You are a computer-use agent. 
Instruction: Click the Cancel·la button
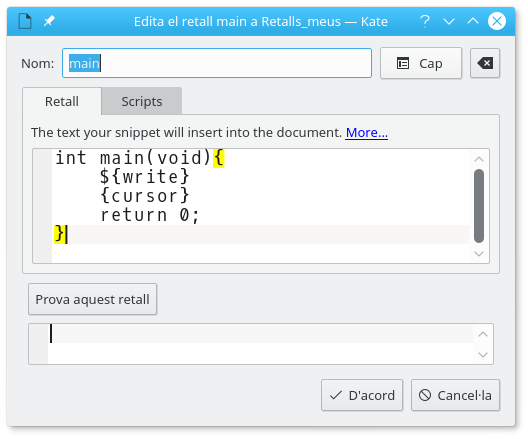pos(455,395)
